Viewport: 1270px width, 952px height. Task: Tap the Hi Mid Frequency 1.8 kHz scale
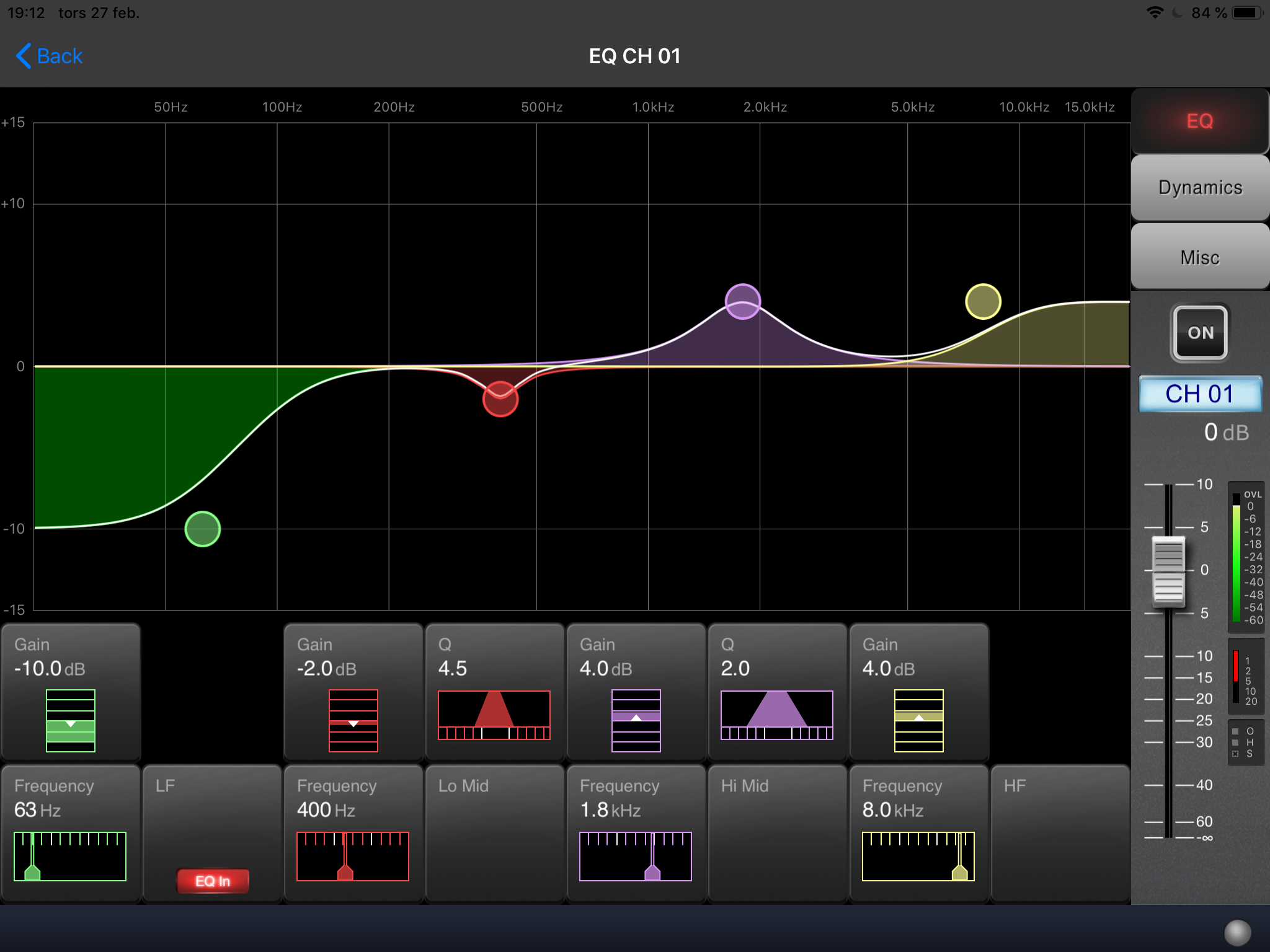[x=636, y=856]
